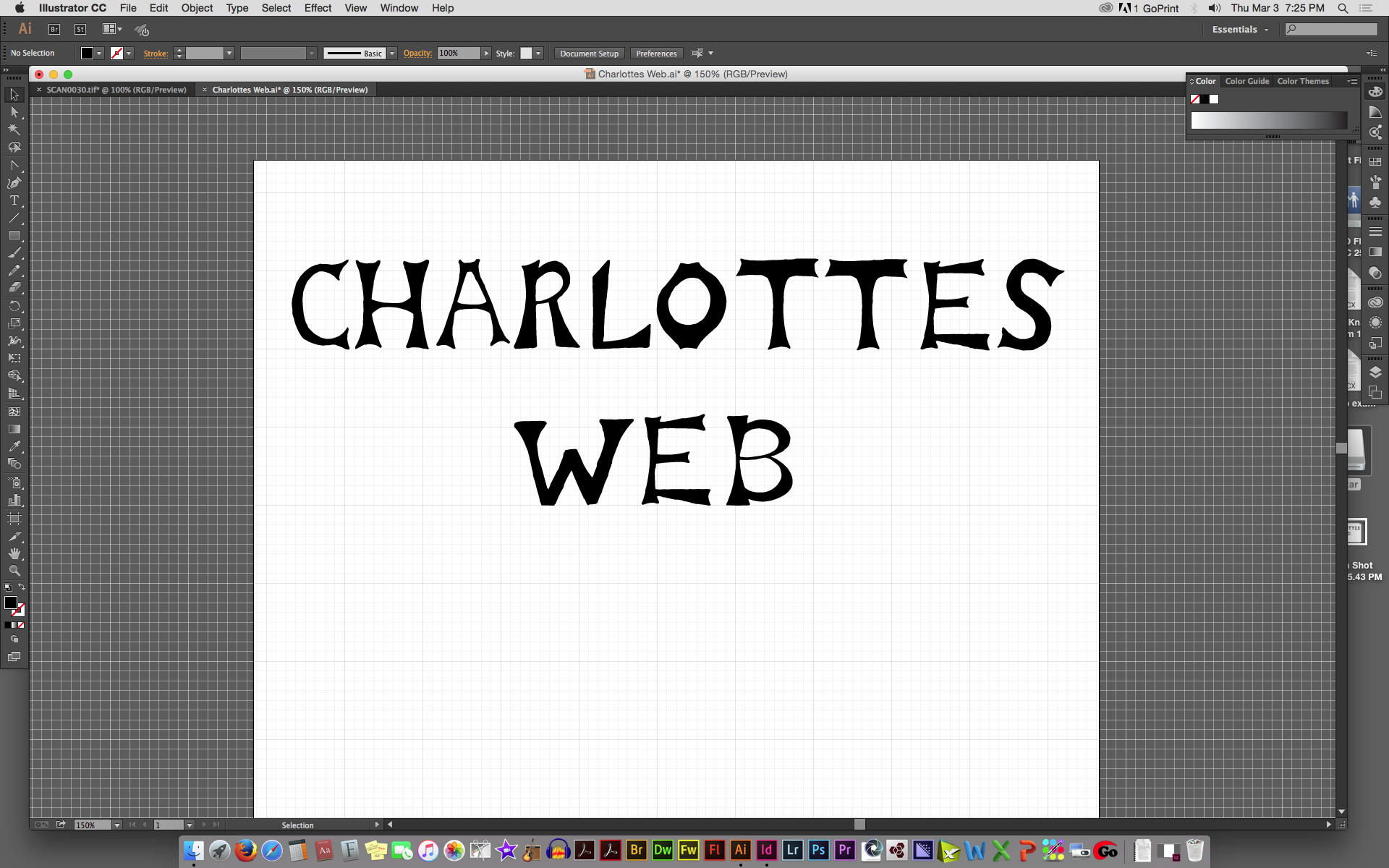
Task: Activate the Paintbrush tool
Action: click(x=14, y=253)
